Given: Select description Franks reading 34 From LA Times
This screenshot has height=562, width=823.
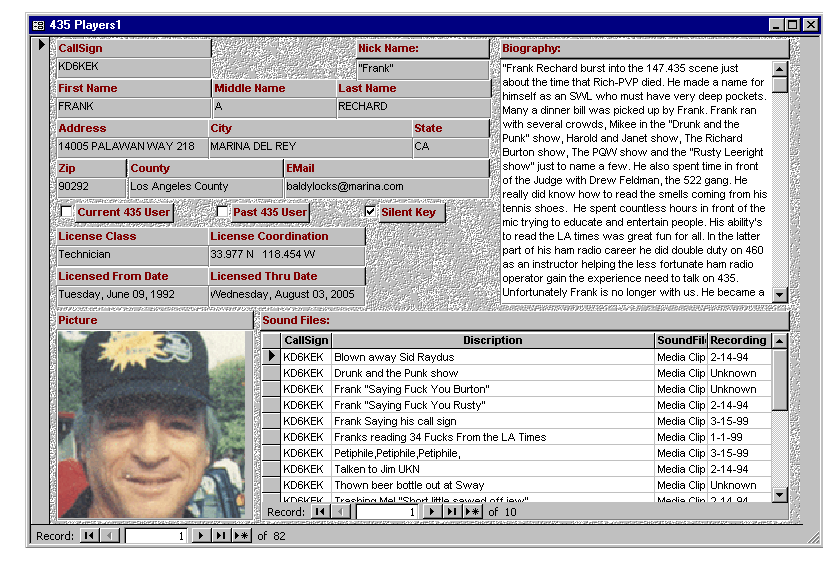Looking at the screenshot, I should [x=493, y=437].
